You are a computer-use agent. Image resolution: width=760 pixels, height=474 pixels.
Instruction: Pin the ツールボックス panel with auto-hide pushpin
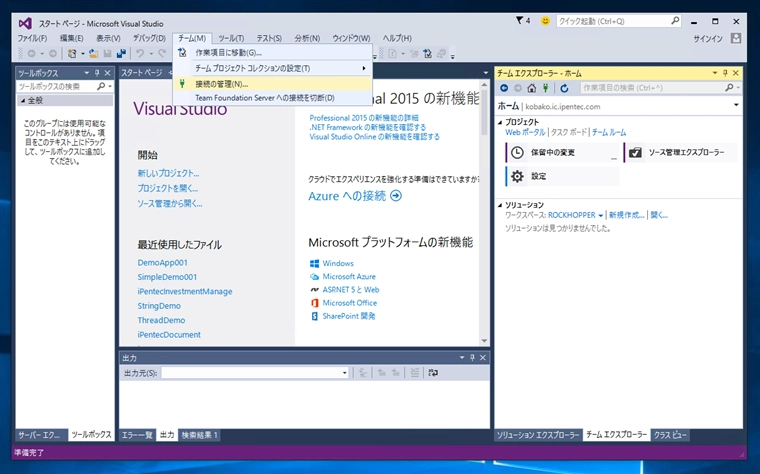(x=97, y=73)
